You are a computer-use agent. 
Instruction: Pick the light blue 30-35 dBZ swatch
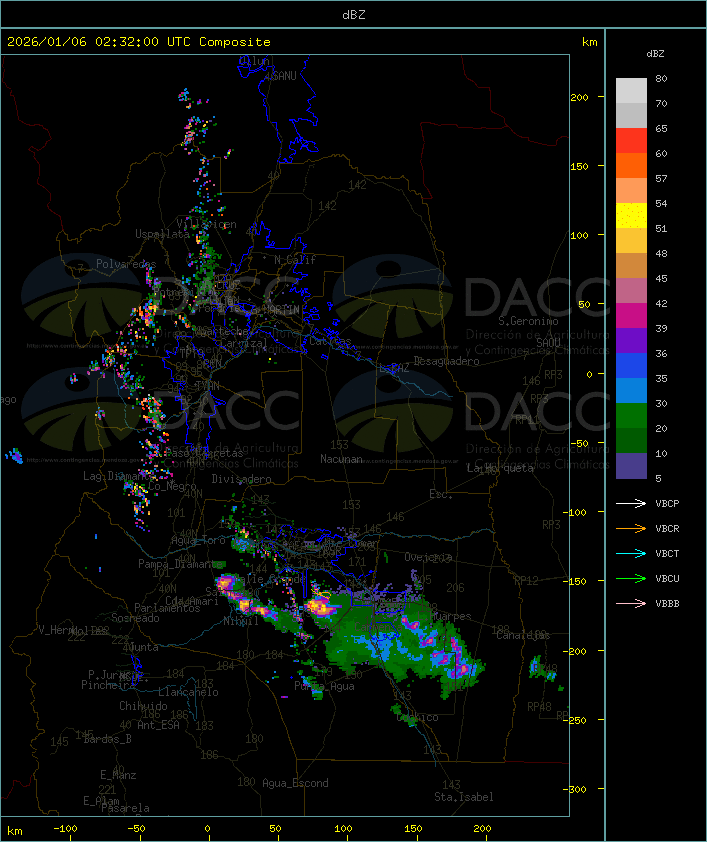[631, 391]
